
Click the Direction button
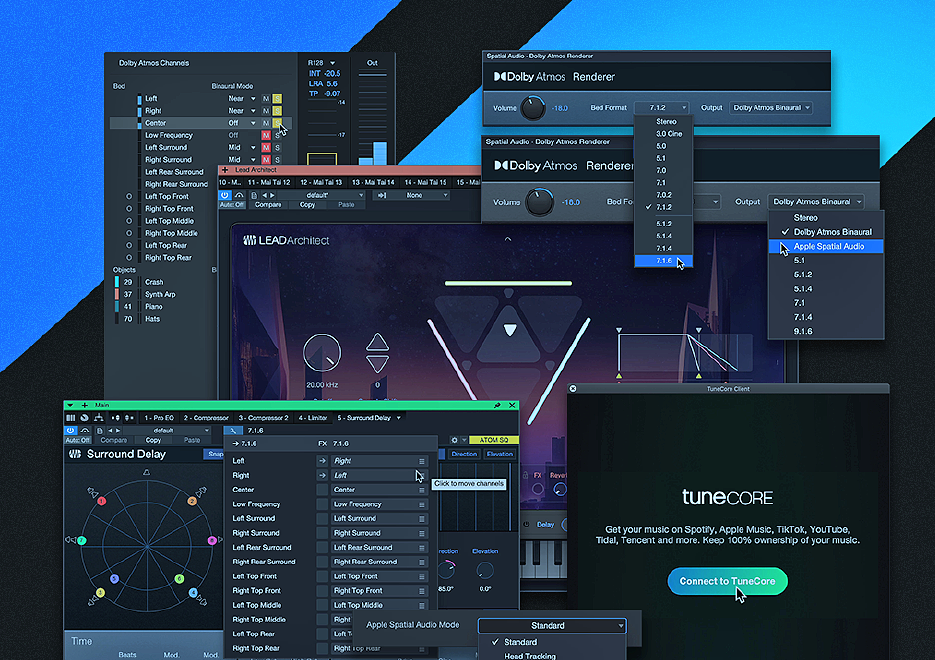pyautogui.click(x=464, y=454)
